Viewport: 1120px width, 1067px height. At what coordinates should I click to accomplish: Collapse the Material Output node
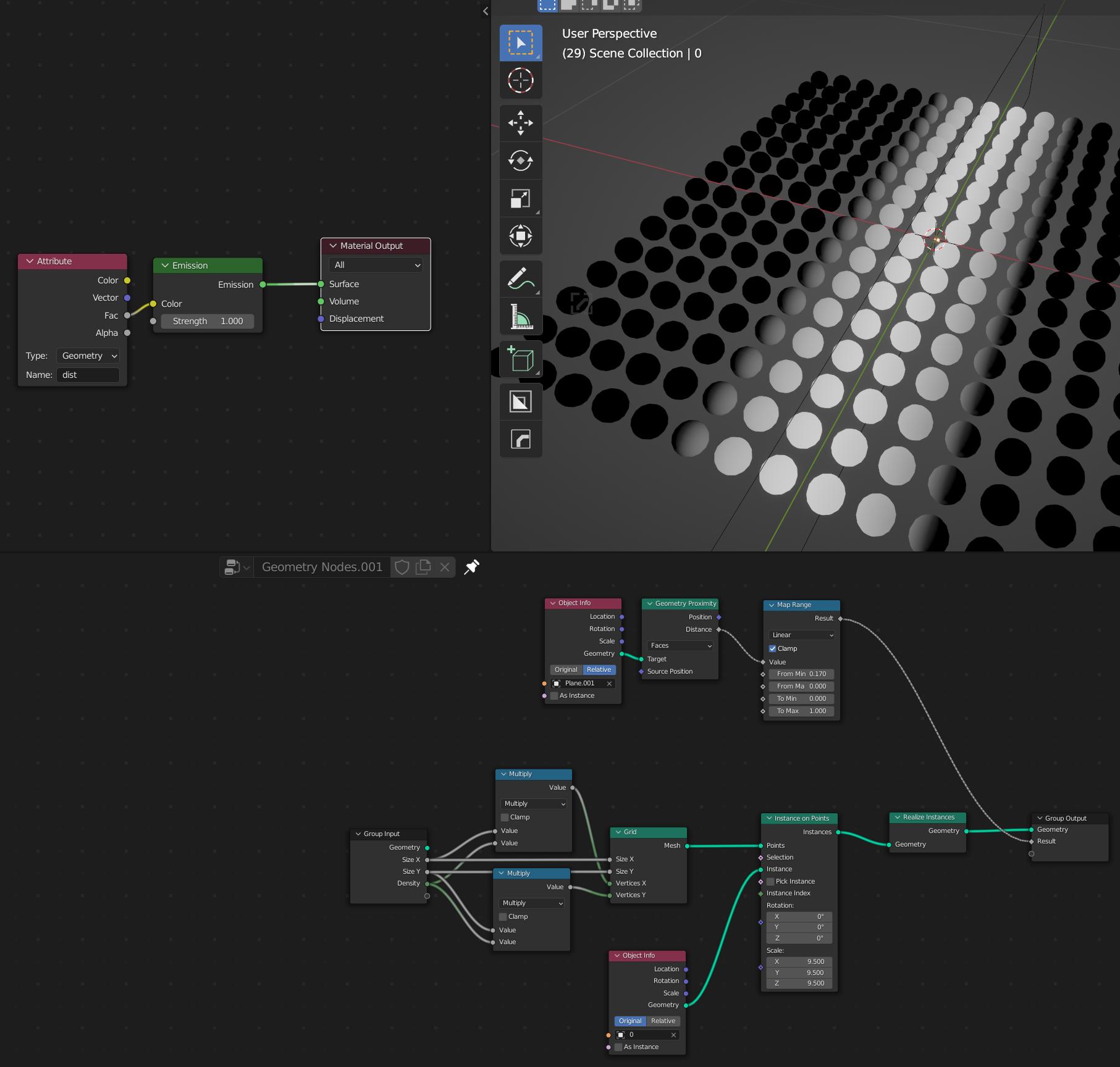coord(333,246)
